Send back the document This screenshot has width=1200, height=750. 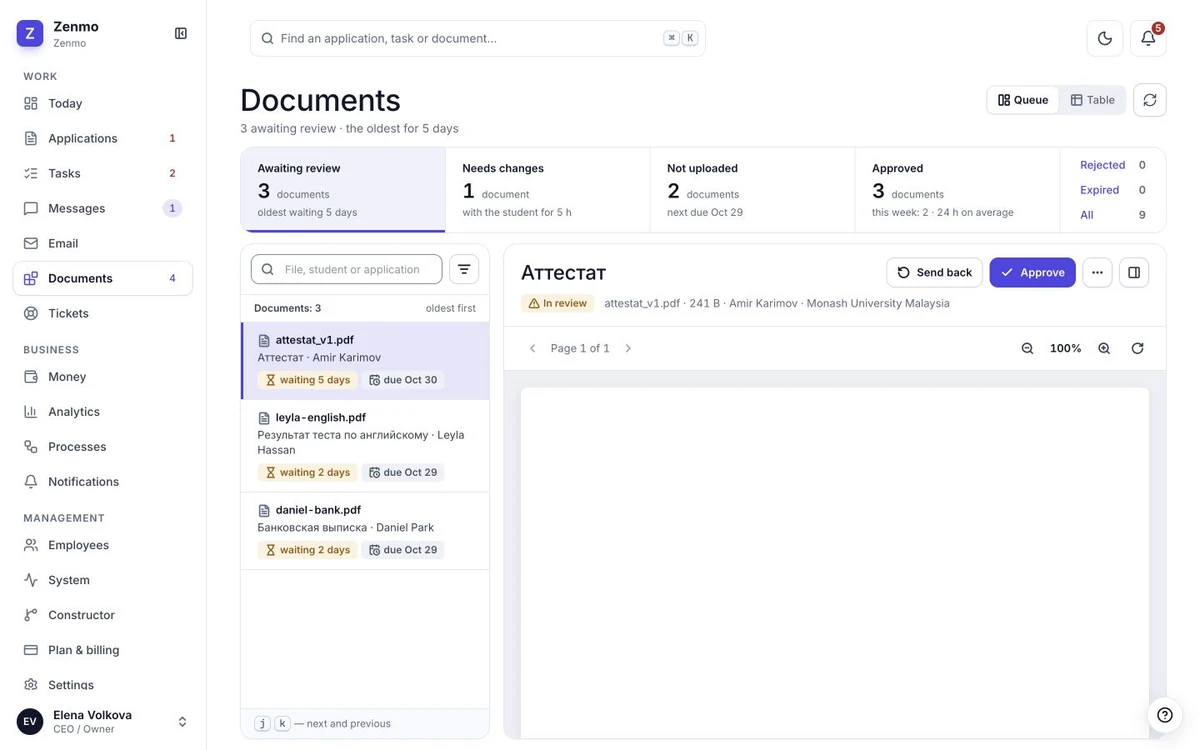tap(934, 272)
